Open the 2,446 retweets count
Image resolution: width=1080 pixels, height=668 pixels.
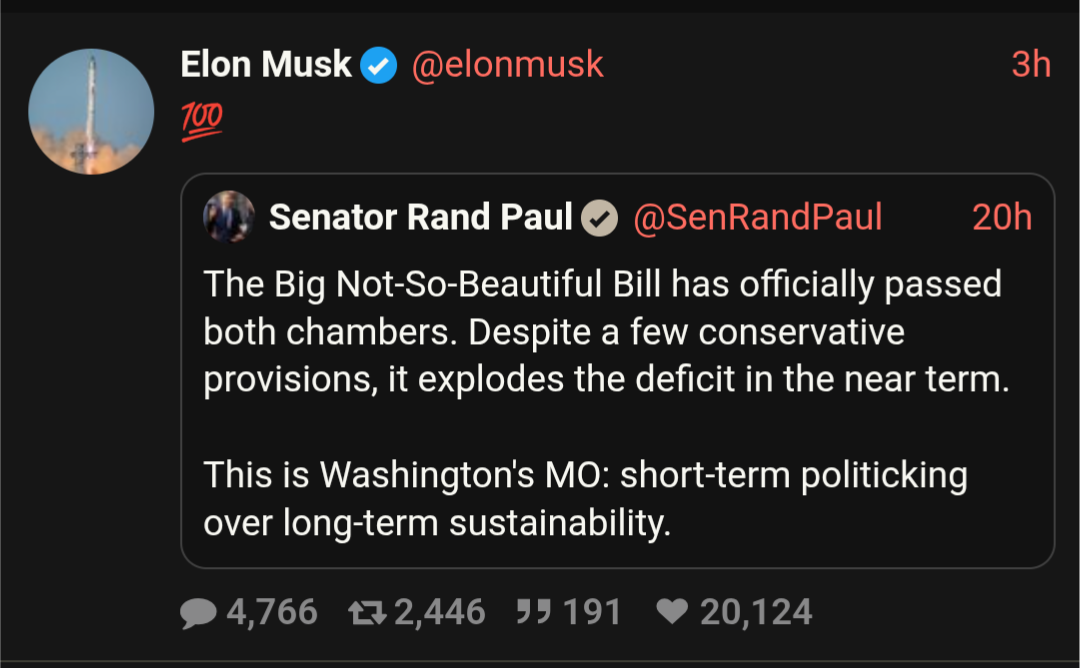pos(440,612)
